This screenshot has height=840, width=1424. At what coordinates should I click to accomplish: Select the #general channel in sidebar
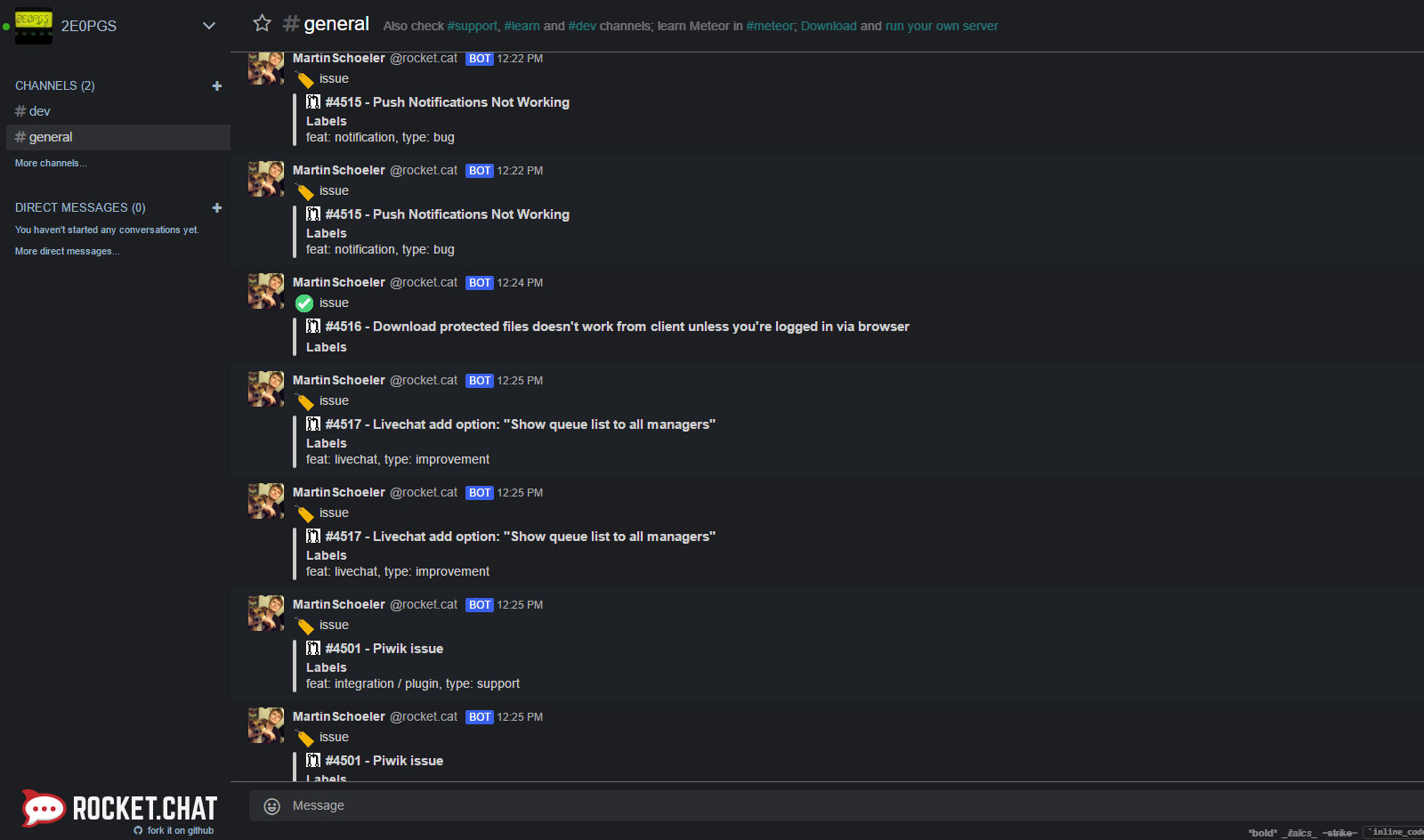click(x=49, y=136)
